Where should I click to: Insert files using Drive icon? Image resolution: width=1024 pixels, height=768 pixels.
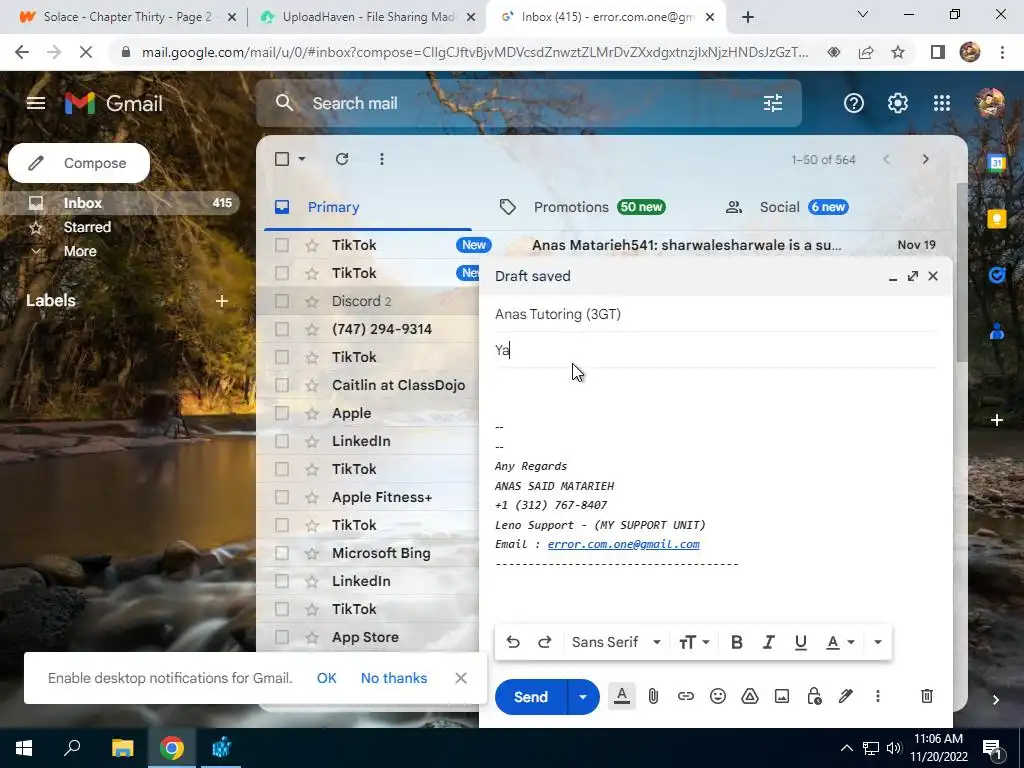point(750,696)
